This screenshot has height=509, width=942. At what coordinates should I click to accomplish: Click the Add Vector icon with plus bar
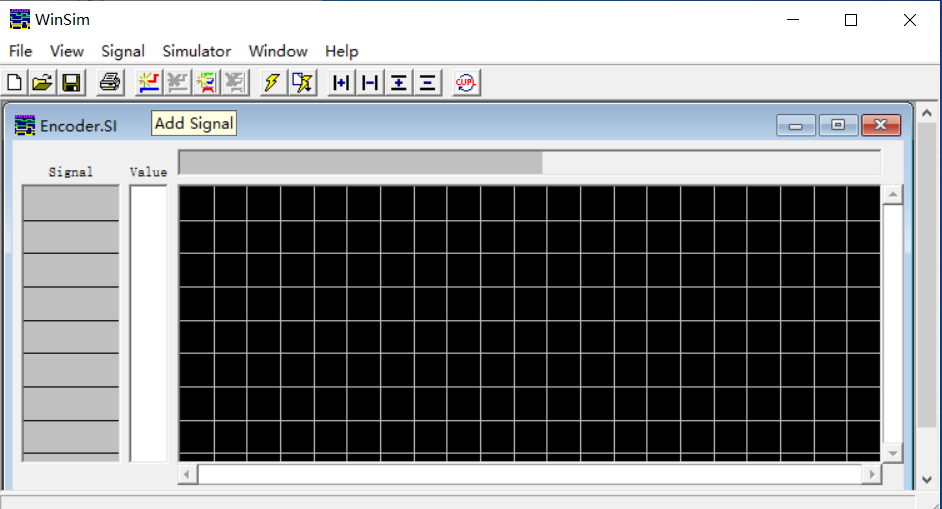click(341, 82)
